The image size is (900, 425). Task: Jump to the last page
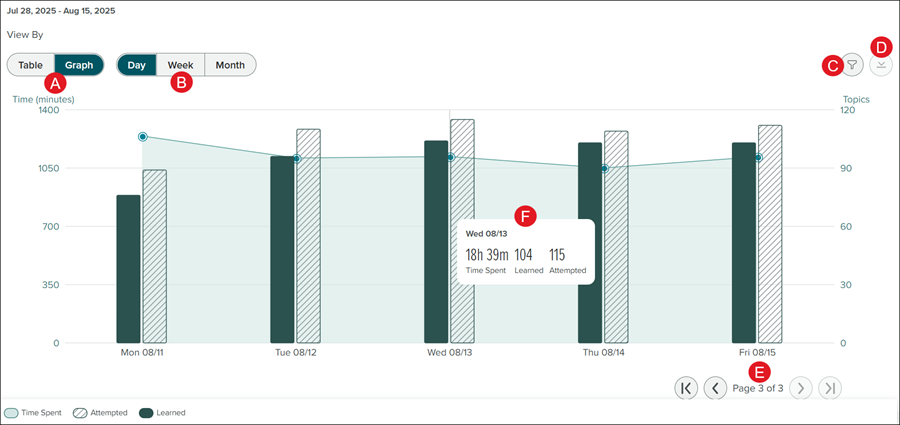point(830,388)
